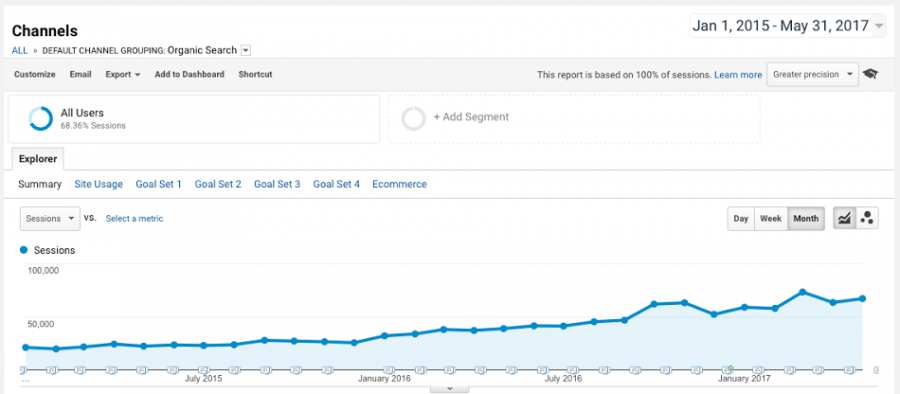The width and height of the screenshot is (900, 394).
Task: Expand the Organic Search channel grouping dropdown
Action: pos(246,51)
